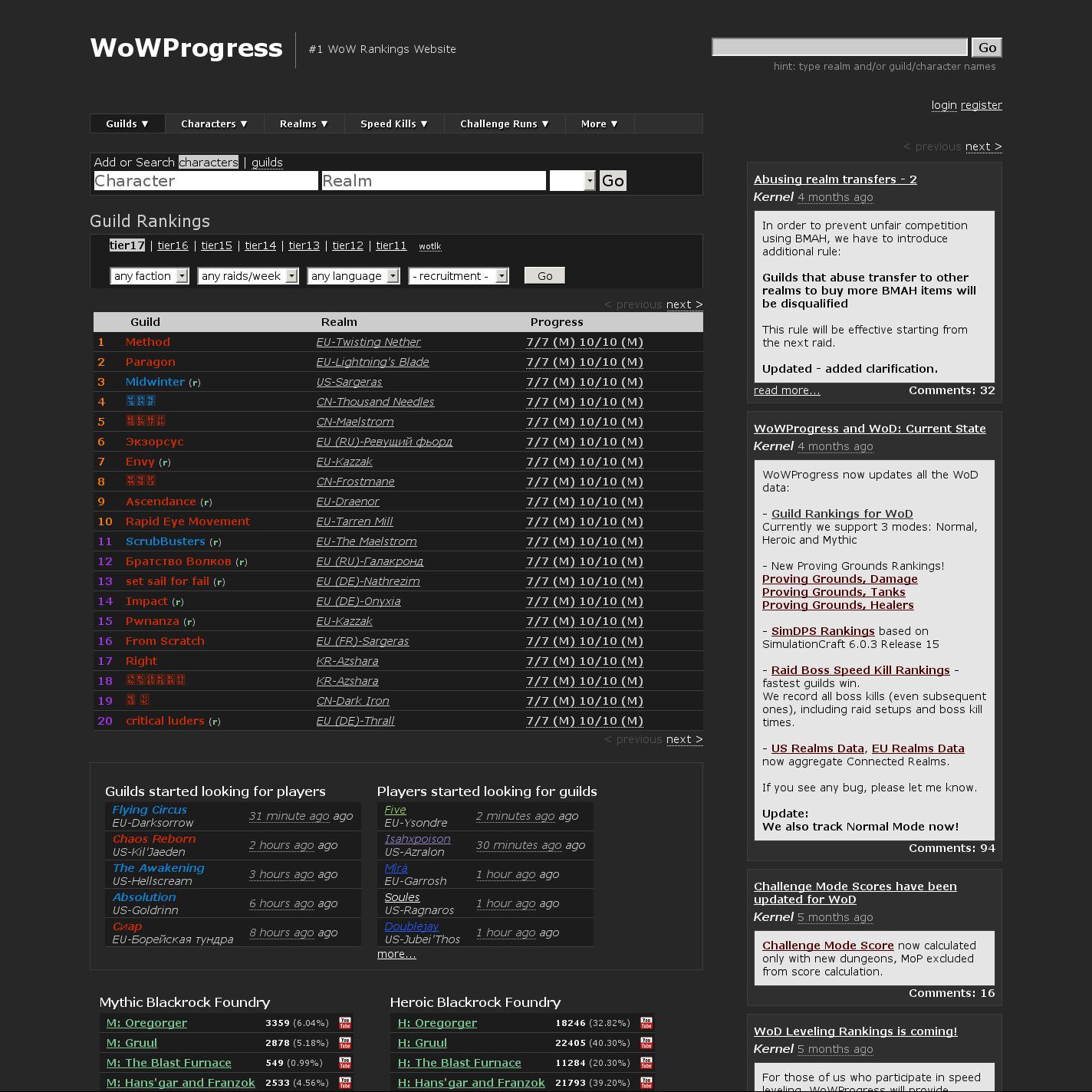Open the any faction dropdown
Screen dimensions: 1092x1092
[150, 276]
